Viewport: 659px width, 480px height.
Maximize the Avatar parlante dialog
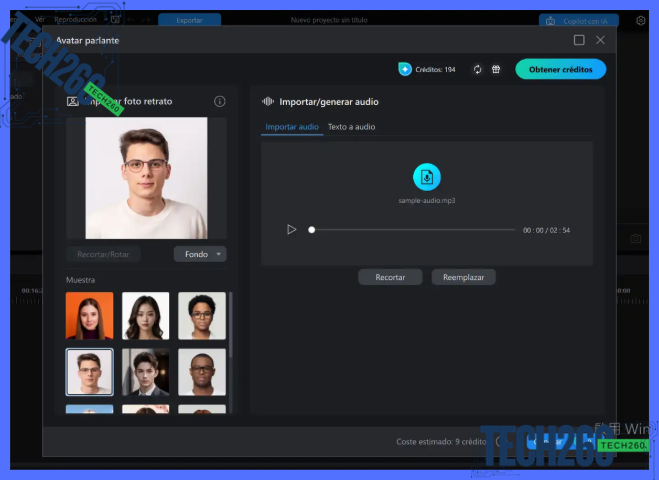coord(579,40)
